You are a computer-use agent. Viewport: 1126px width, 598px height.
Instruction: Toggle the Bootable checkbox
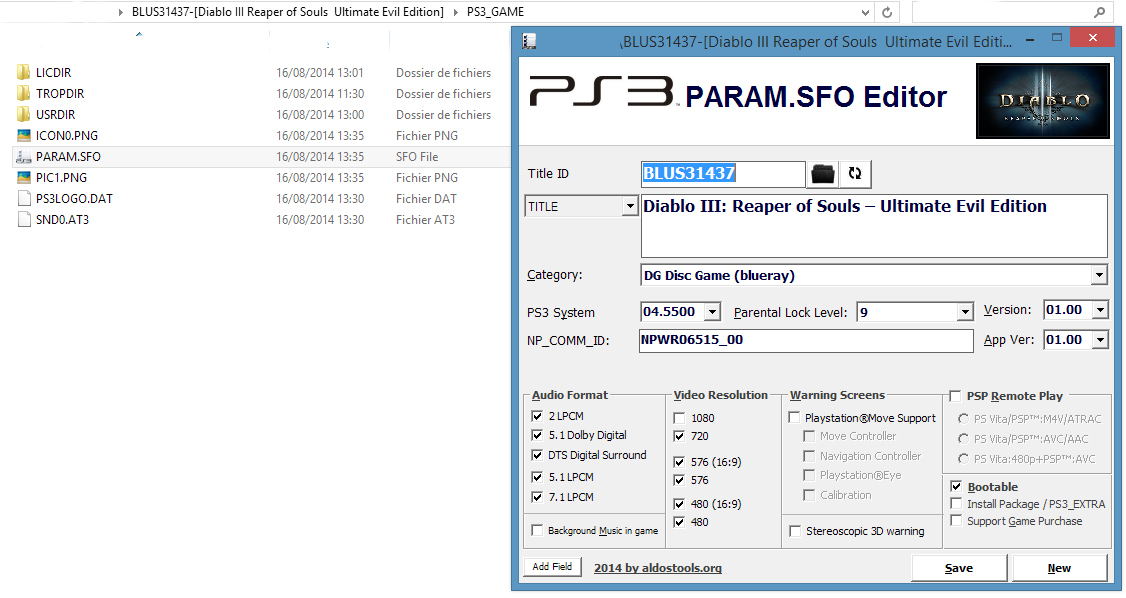click(957, 487)
